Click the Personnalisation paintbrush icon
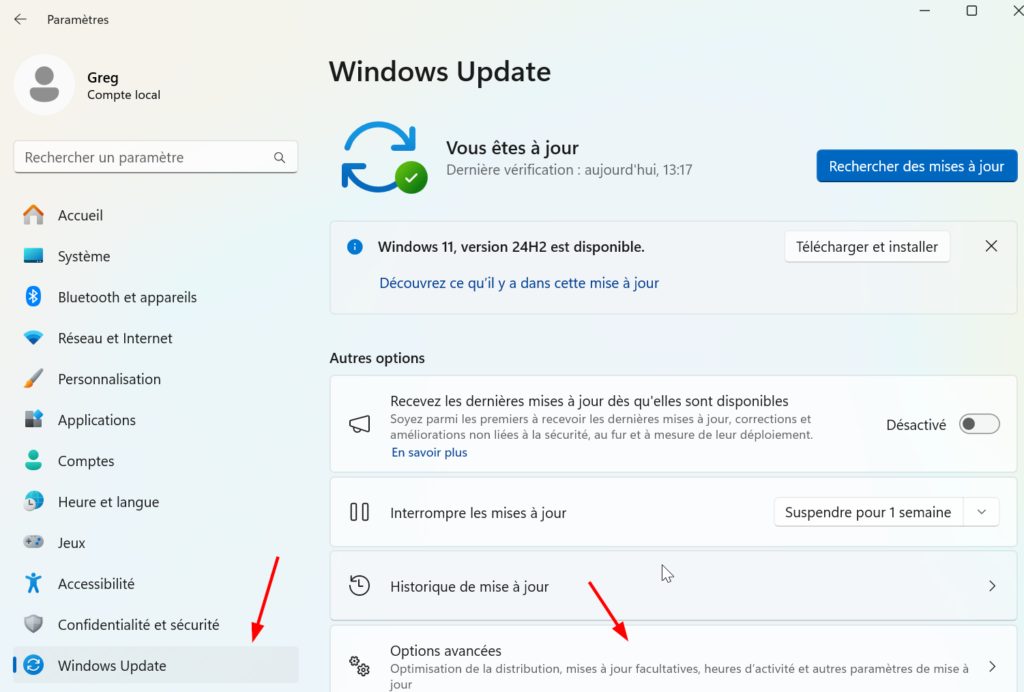The height and width of the screenshot is (692, 1024). coord(33,379)
